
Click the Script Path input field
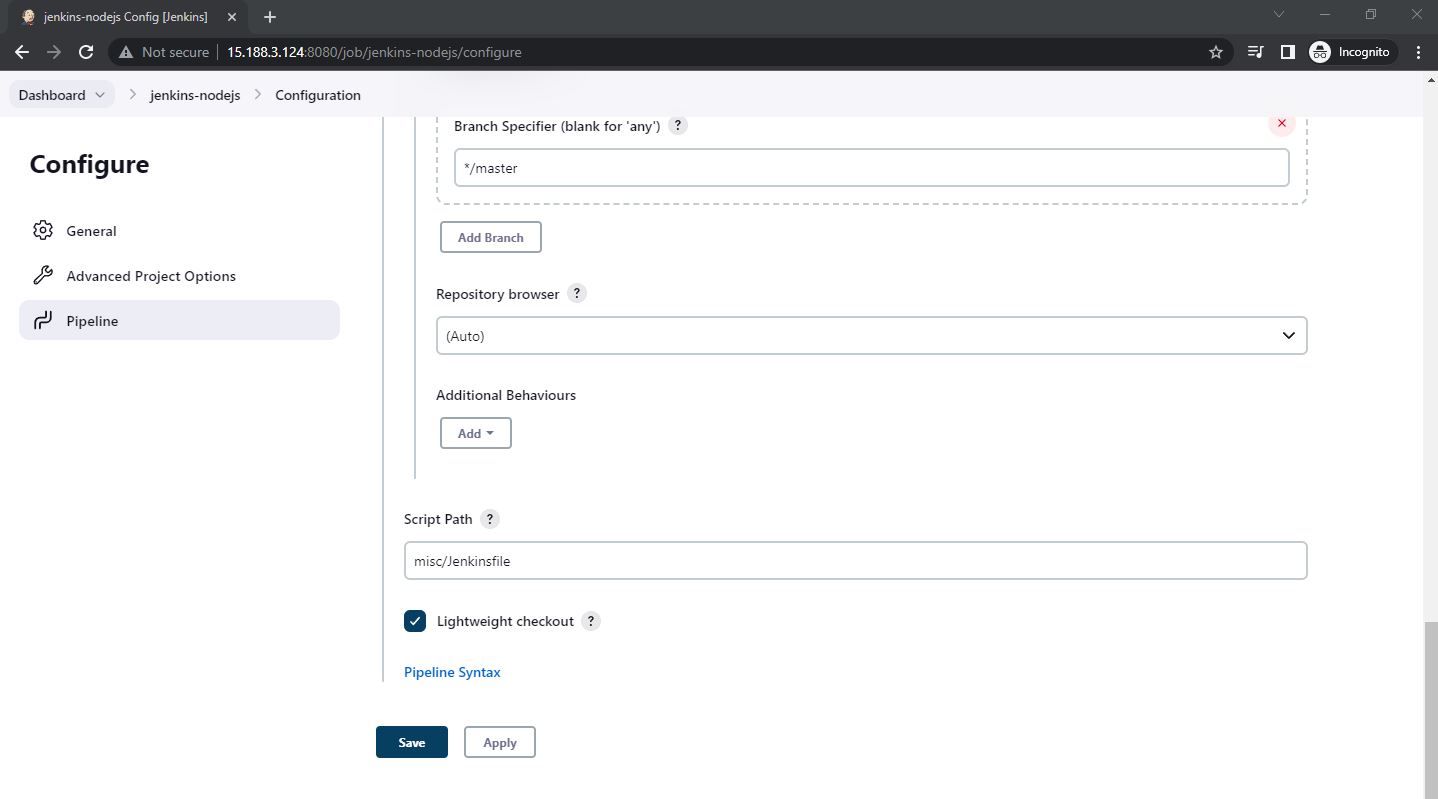[855, 561]
